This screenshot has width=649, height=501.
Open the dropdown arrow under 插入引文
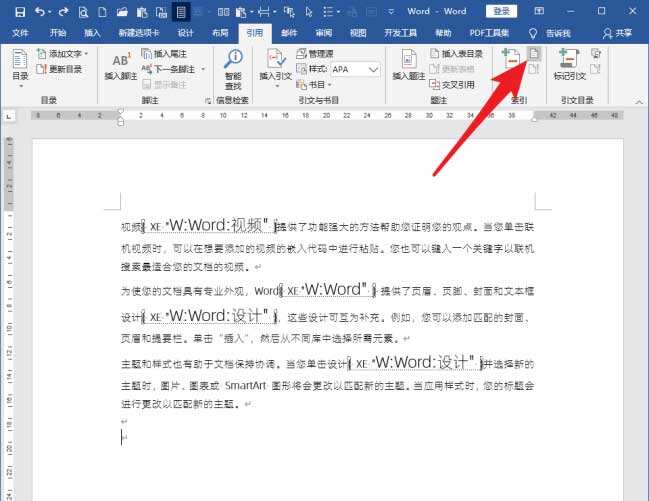(x=277, y=86)
